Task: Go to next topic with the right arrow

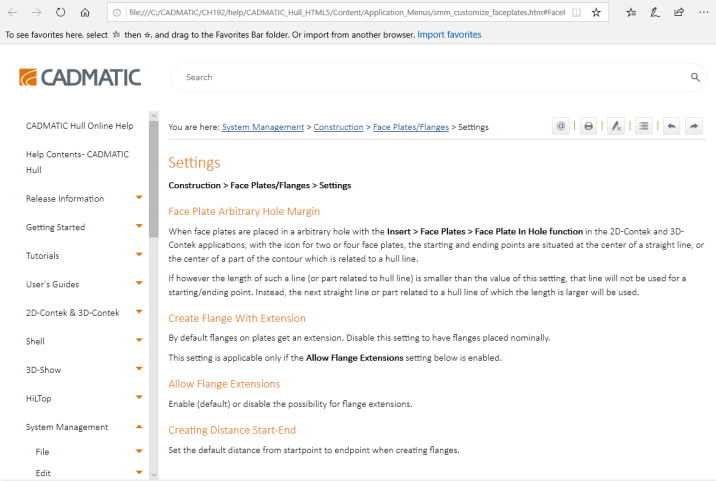Action: click(x=693, y=126)
